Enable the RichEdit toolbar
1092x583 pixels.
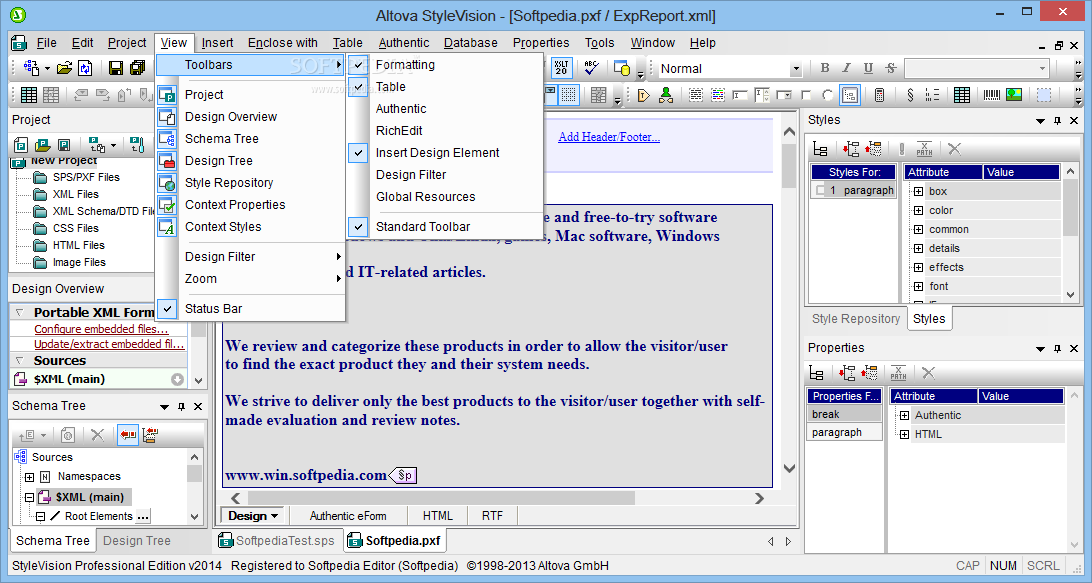[399, 131]
